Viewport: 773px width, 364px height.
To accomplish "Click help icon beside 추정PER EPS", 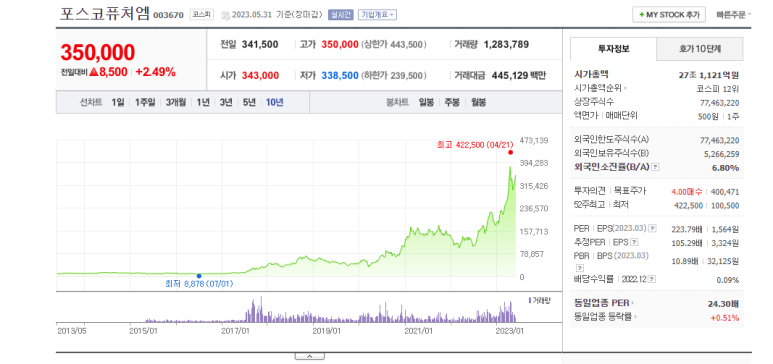I will tap(634, 242).
